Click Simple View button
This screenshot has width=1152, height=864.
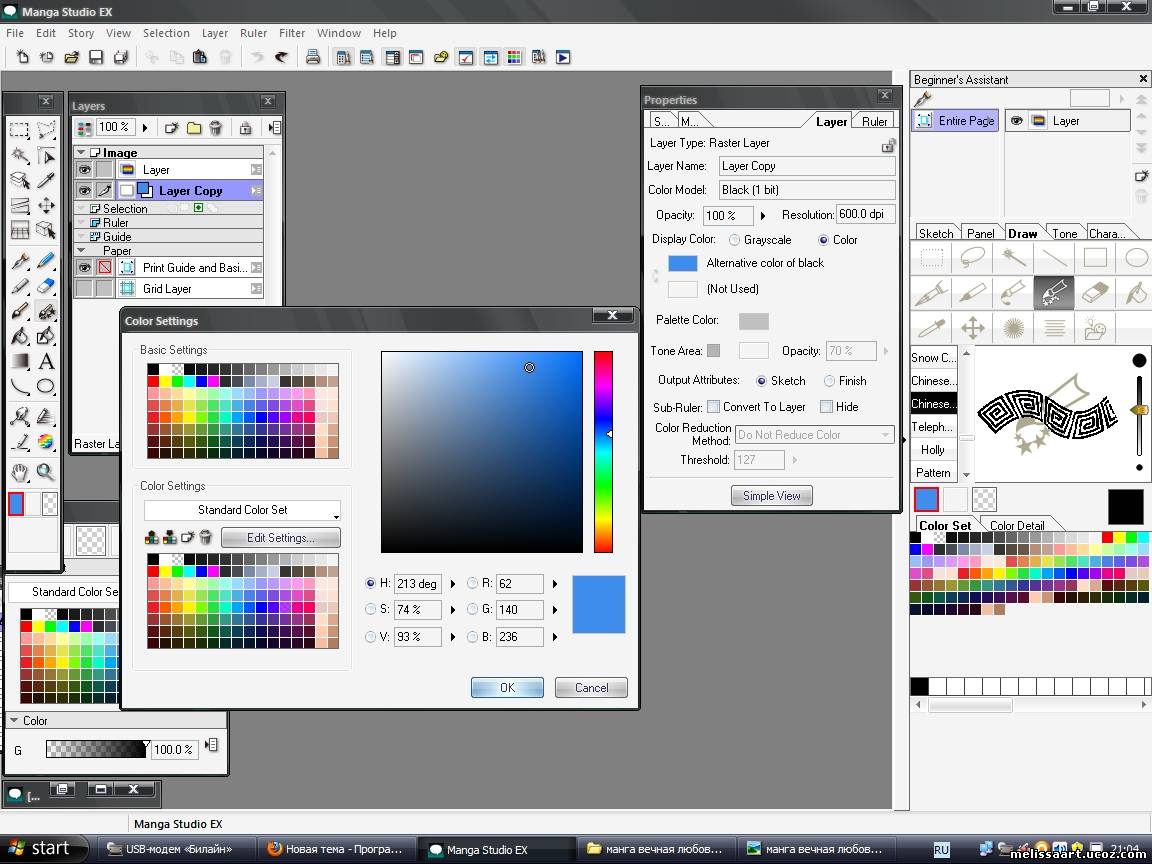[771, 496]
